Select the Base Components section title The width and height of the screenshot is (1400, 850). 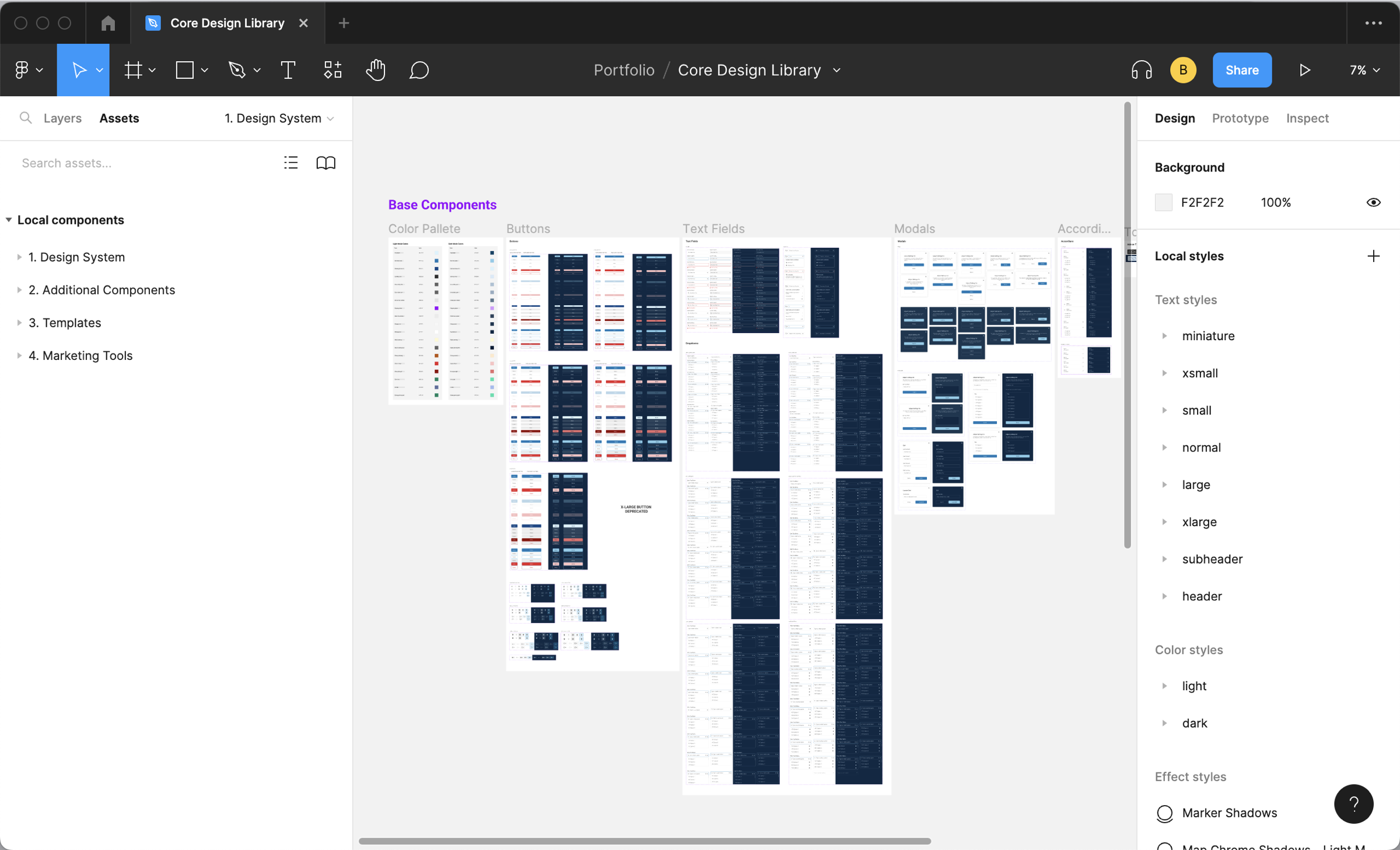click(442, 205)
